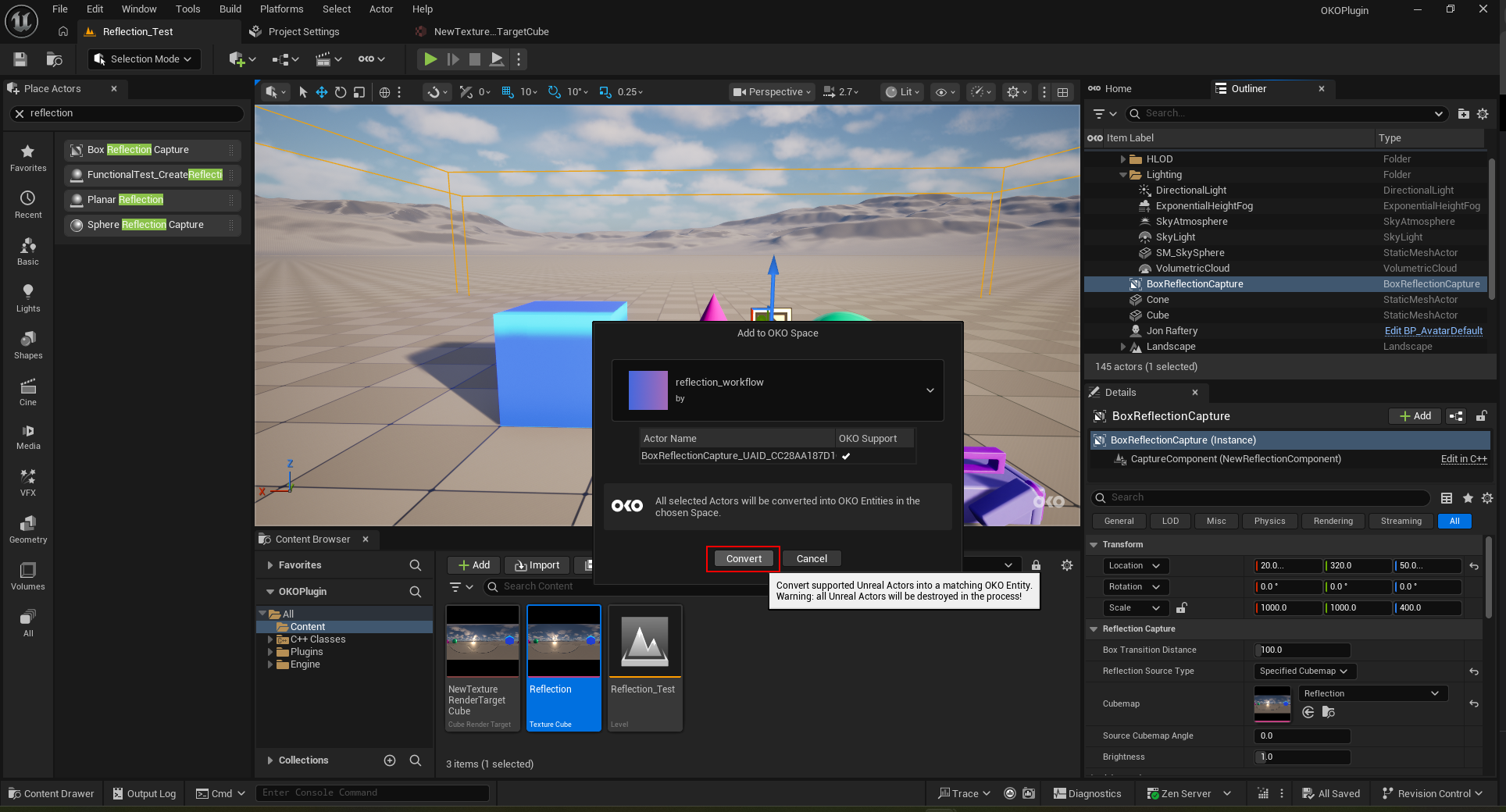Click the browse content folder icon in main toolbar
This screenshot has height=812, width=1506.
[x=54, y=59]
